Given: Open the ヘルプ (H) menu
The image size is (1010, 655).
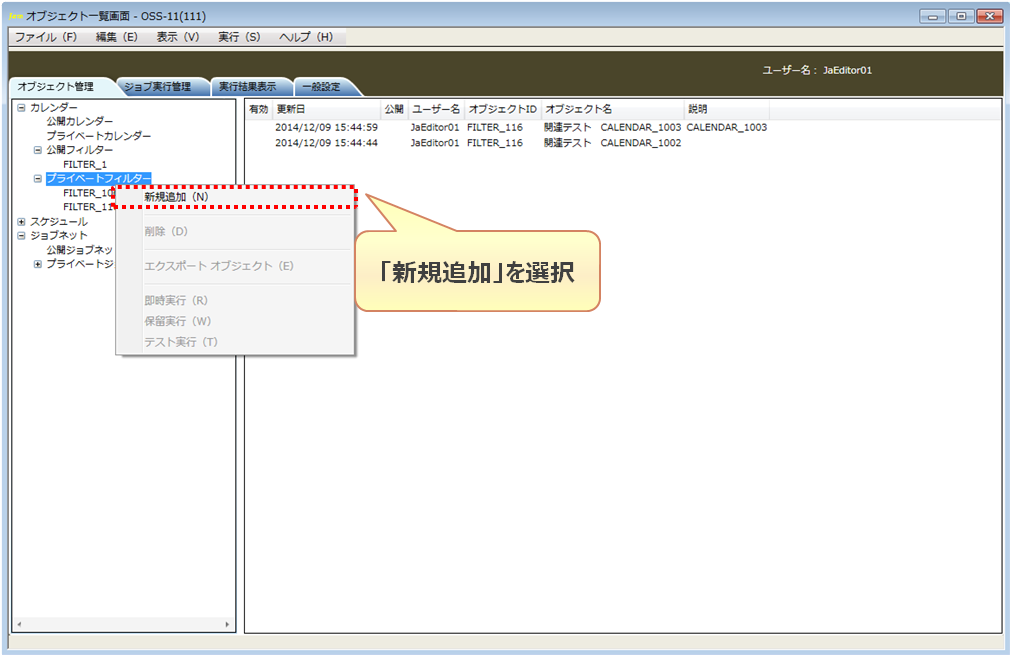Looking at the screenshot, I should [306, 37].
